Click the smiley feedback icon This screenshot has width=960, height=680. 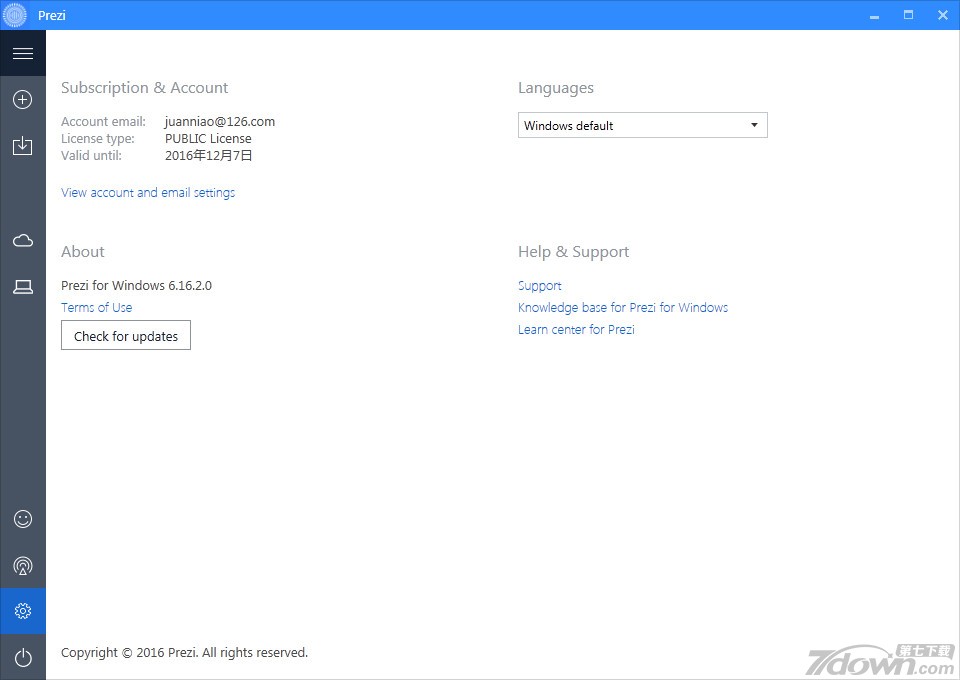23,519
